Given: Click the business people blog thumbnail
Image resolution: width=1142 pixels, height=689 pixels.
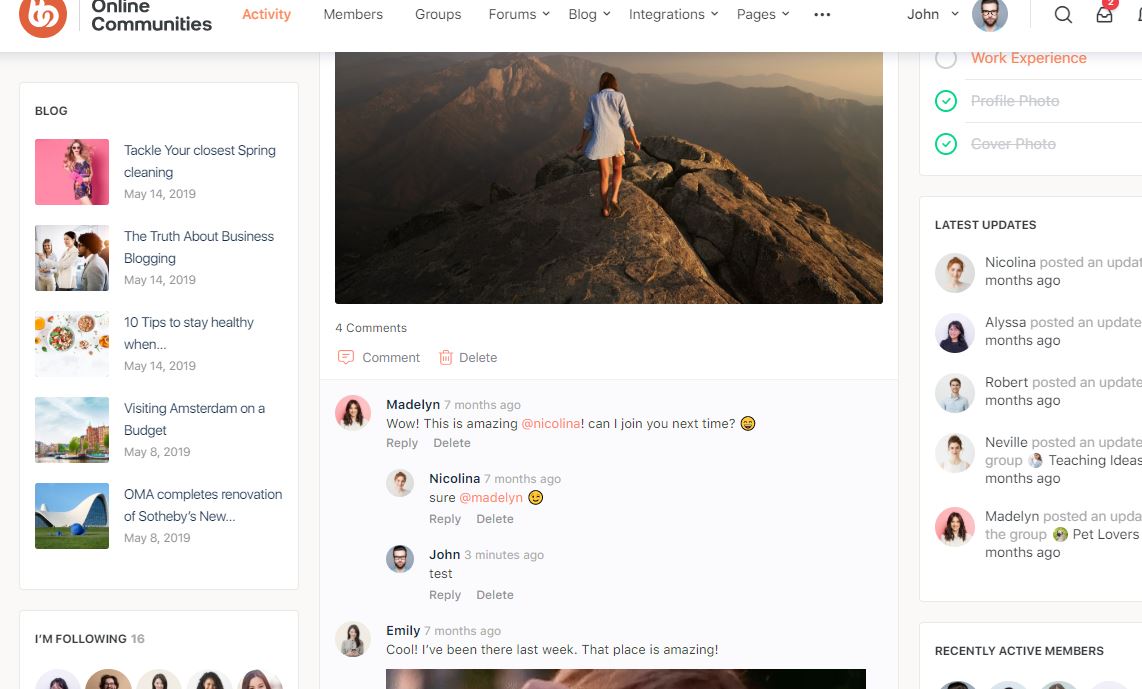Looking at the screenshot, I should pos(72,258).
